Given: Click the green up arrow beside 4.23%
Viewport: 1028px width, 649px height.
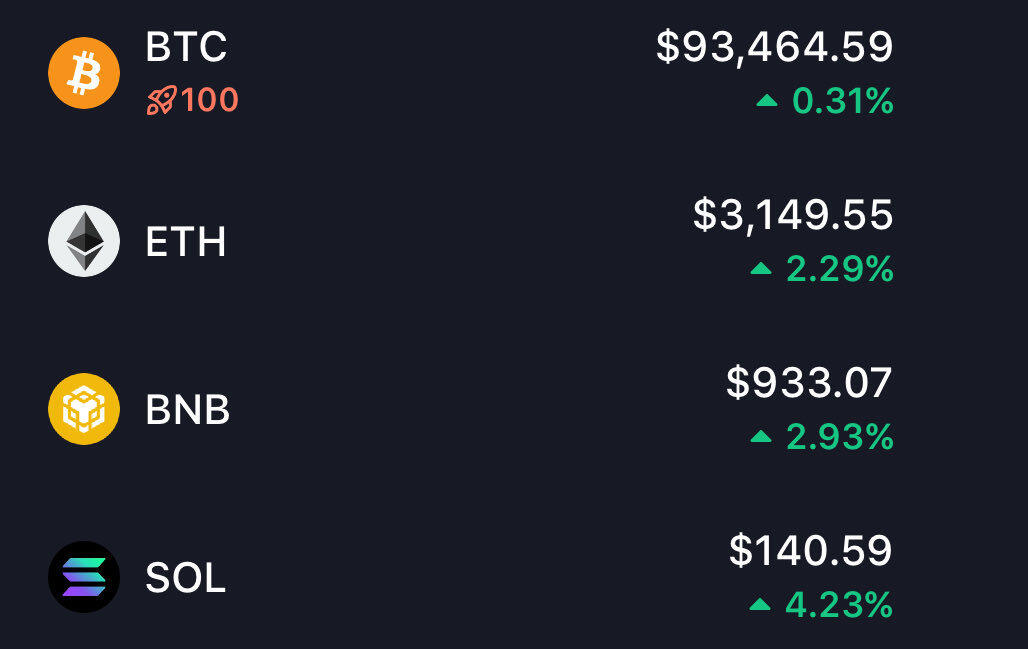Looking at the screenshot, I should 760,604.
